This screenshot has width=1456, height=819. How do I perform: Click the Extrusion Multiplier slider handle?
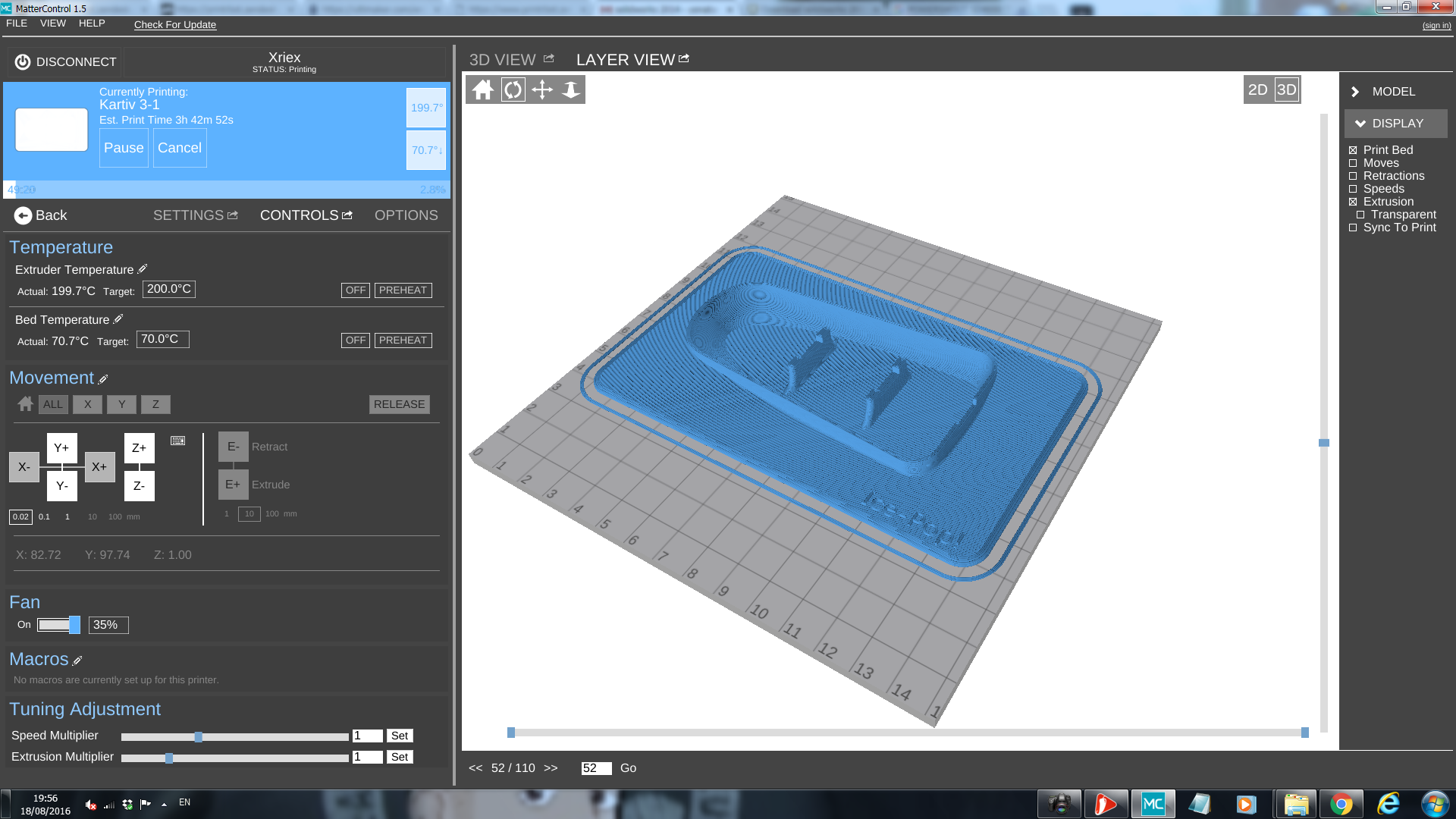coord(169,758)
